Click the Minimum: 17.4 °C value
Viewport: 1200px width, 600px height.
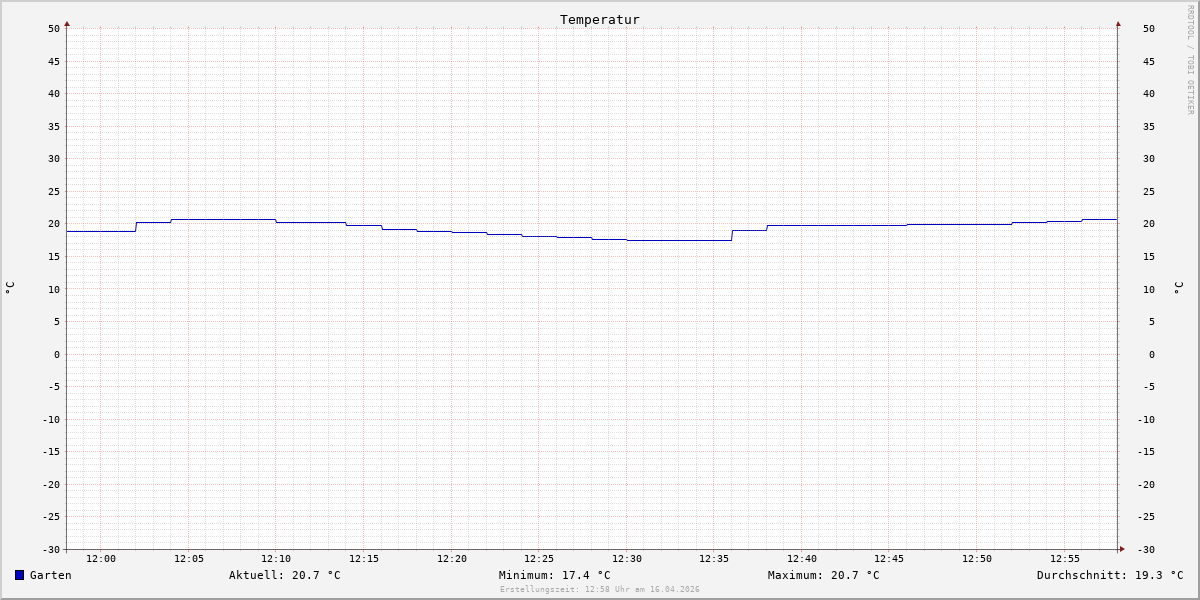click(x=555, y=575)
